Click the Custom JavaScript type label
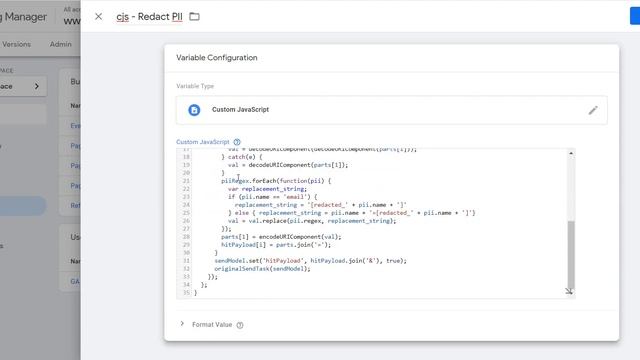 pos(240,109)
